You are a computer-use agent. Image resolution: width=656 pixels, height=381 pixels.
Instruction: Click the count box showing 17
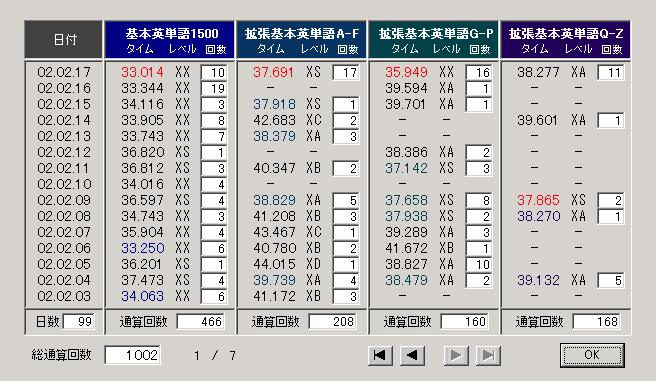pos(346,72)
